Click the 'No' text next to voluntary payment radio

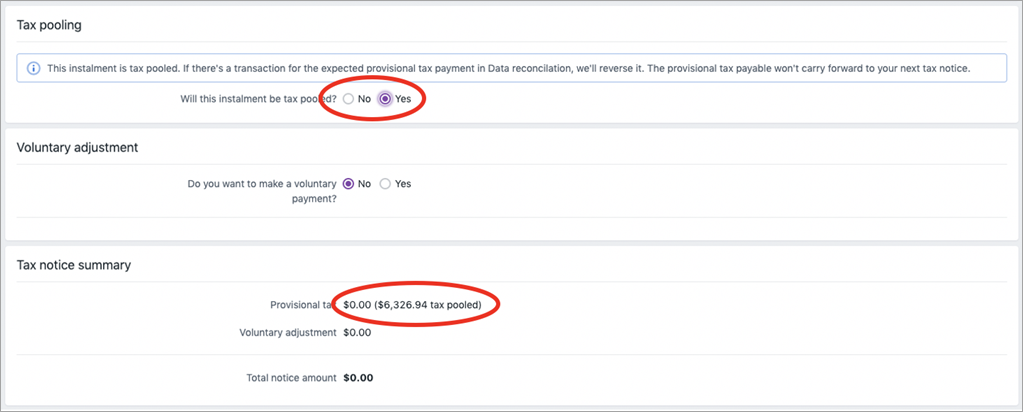[x=364, y=184]
